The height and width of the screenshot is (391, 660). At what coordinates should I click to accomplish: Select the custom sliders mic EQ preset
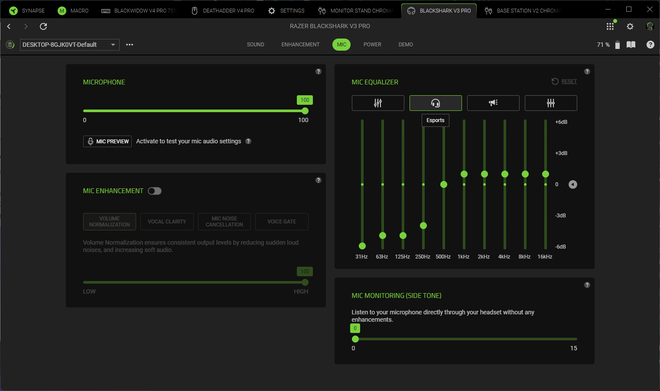378,103
